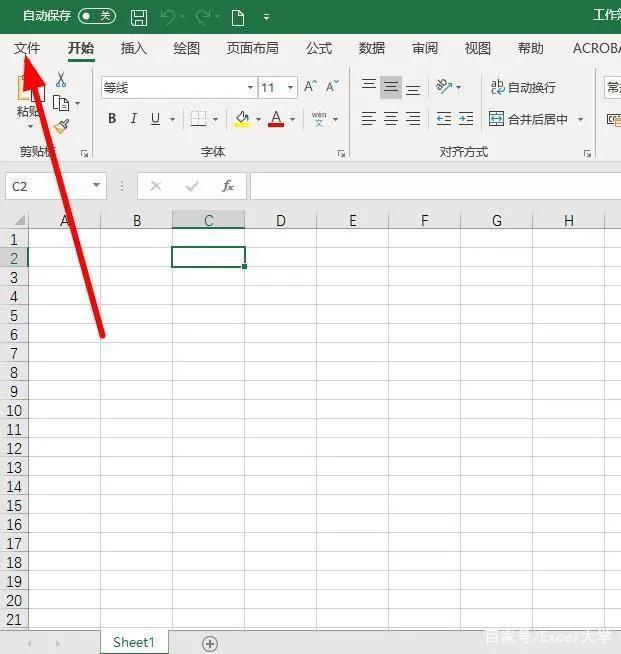Screen dimensions: 621x654
Task: Click the Save icon in title bar
Action: pos(139,17)
